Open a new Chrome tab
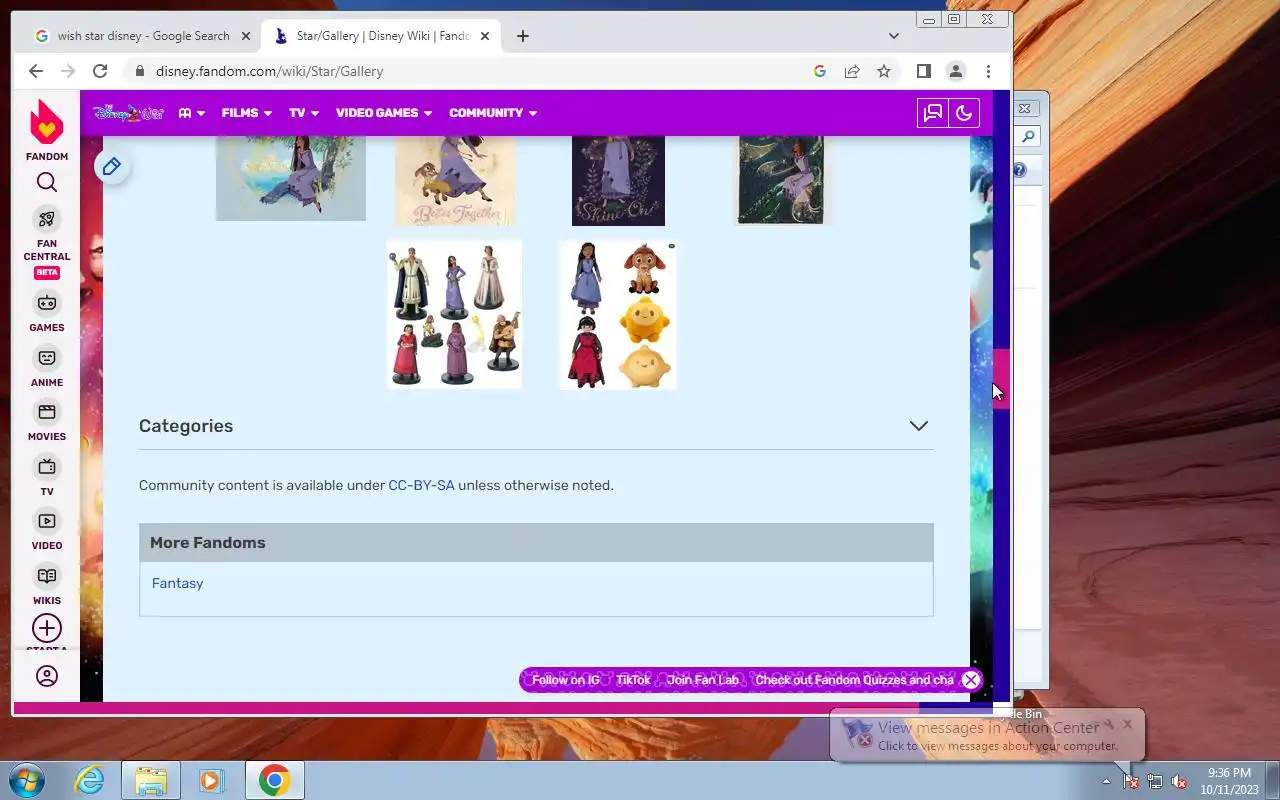 [523, 36]
